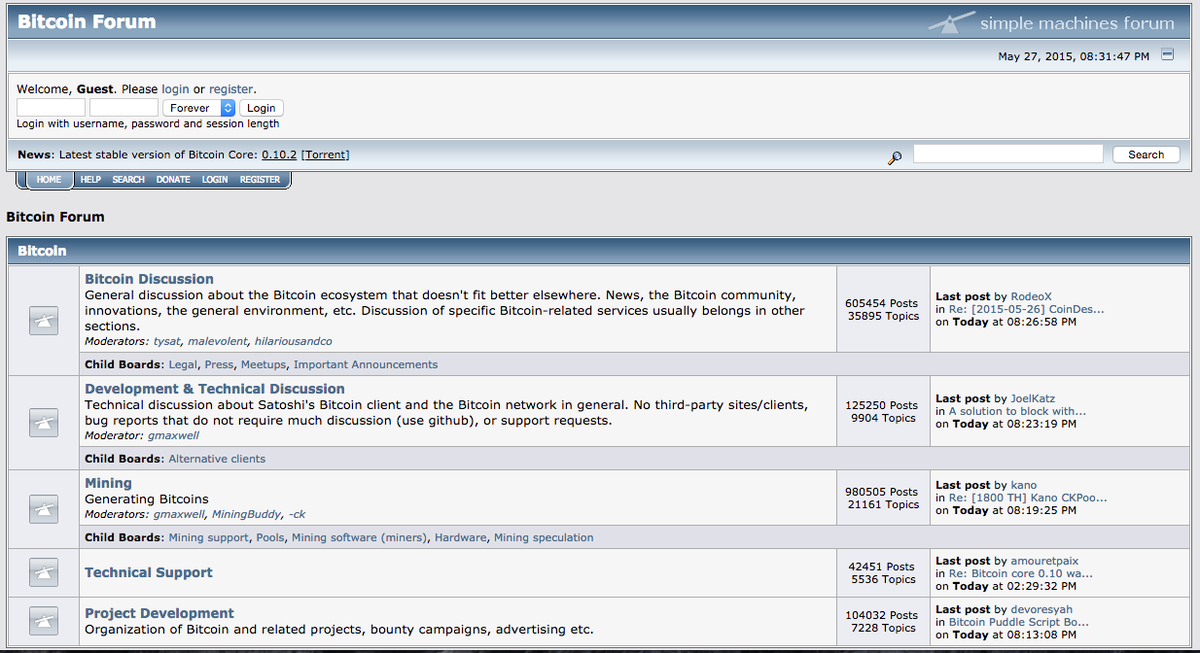
Task: Click the Simple Machines Forum logo
Action: [1050, 22]
